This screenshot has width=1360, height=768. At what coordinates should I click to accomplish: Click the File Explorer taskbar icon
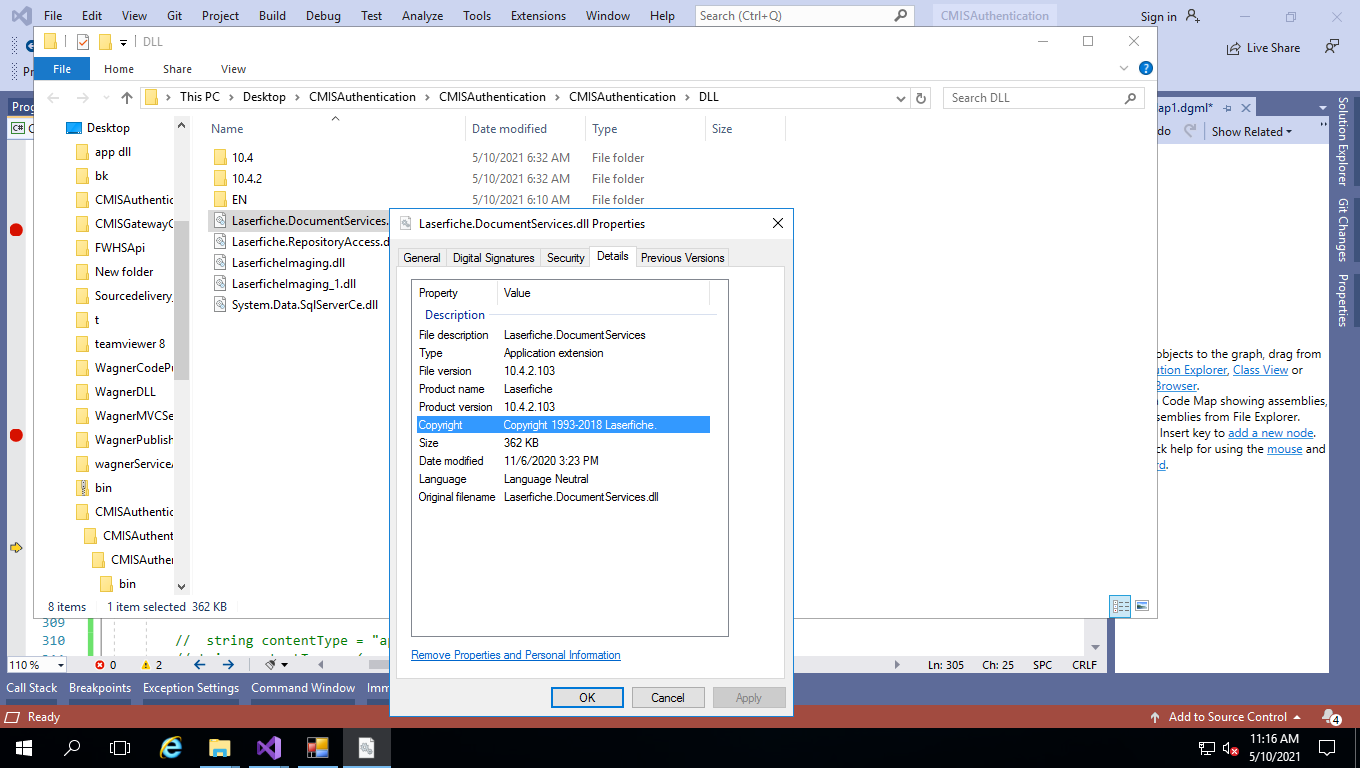coord(220,747)
